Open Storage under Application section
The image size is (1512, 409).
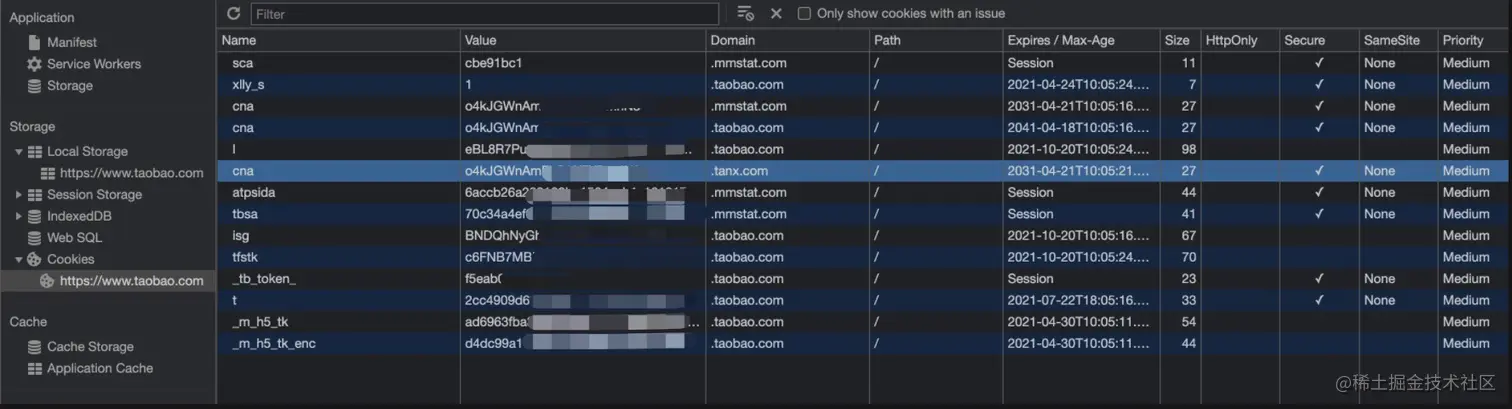pos(70,86)
